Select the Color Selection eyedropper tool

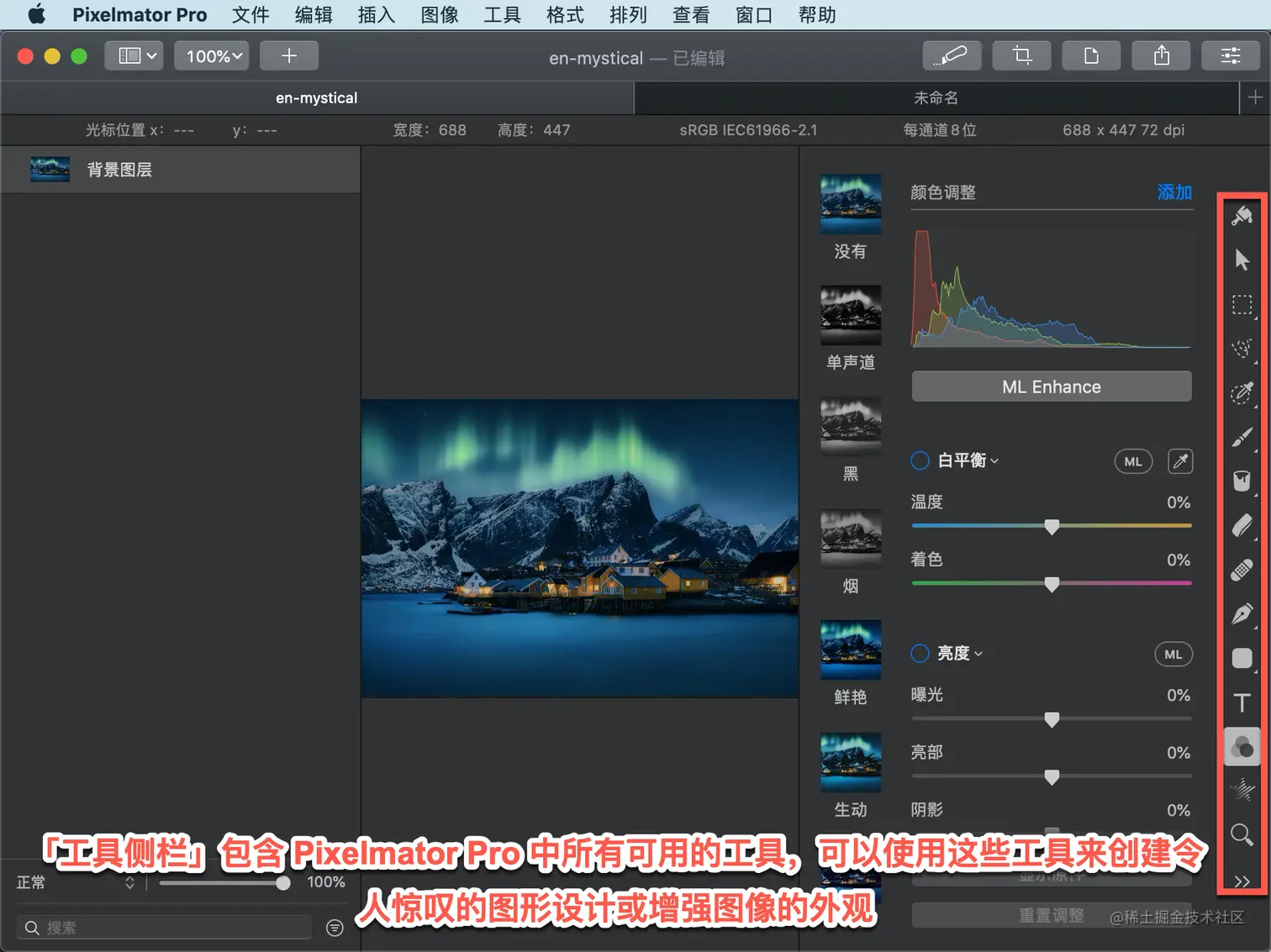point(1242,392)
